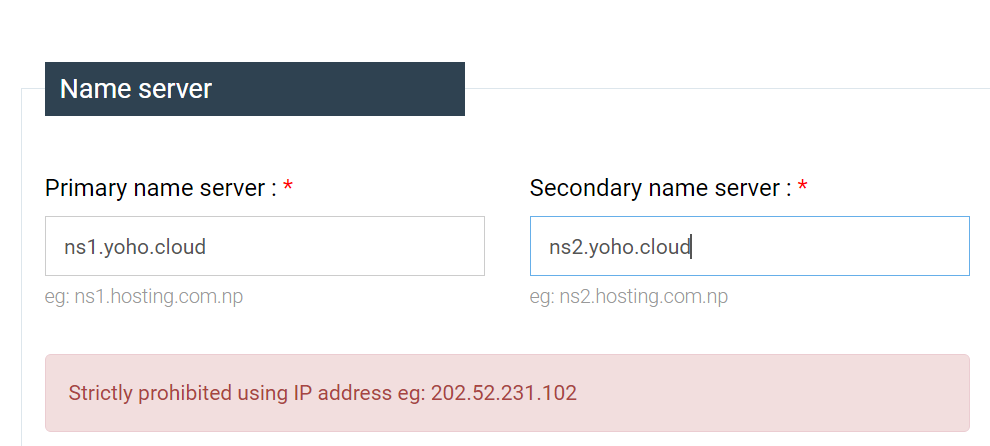This screenshot has width=990, height=446.
Task: Click the blank right side of Primary field
Action: 400,246
